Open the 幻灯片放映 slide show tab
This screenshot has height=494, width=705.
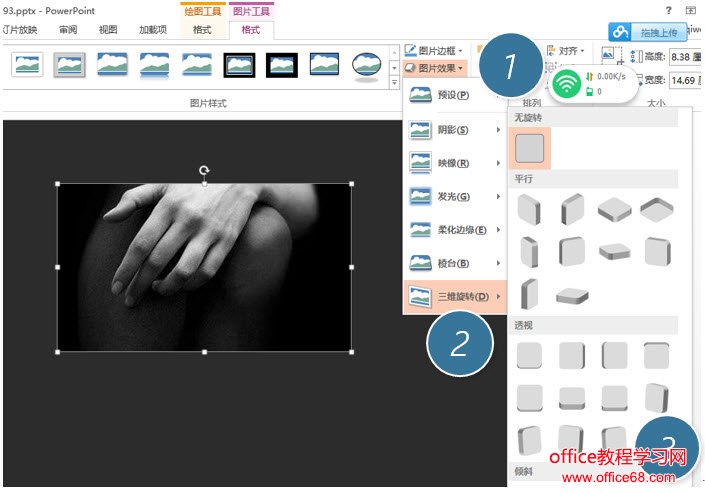tap(20, 30)
